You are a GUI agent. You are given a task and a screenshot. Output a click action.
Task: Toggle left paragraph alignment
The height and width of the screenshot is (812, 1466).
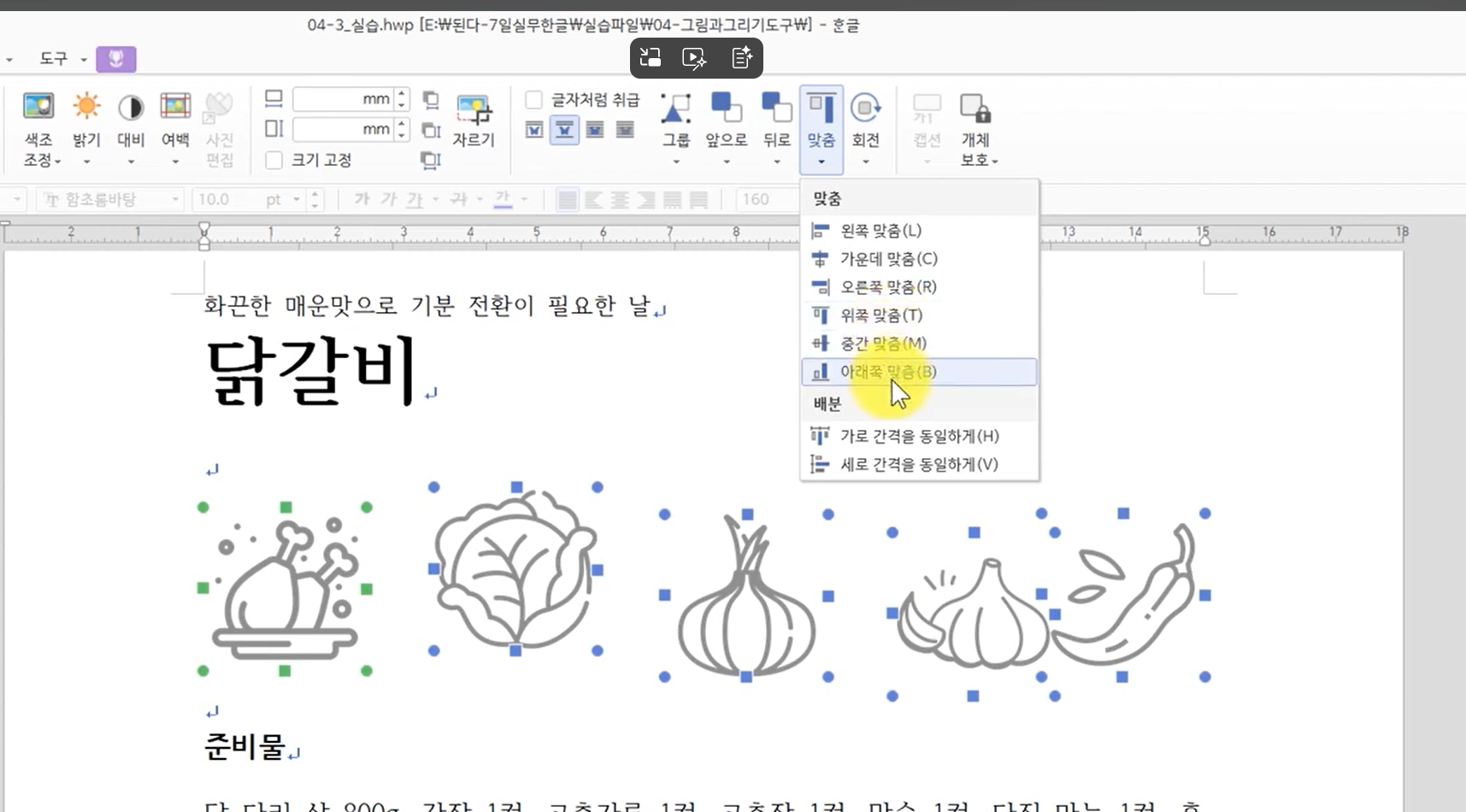click(593, 200)
